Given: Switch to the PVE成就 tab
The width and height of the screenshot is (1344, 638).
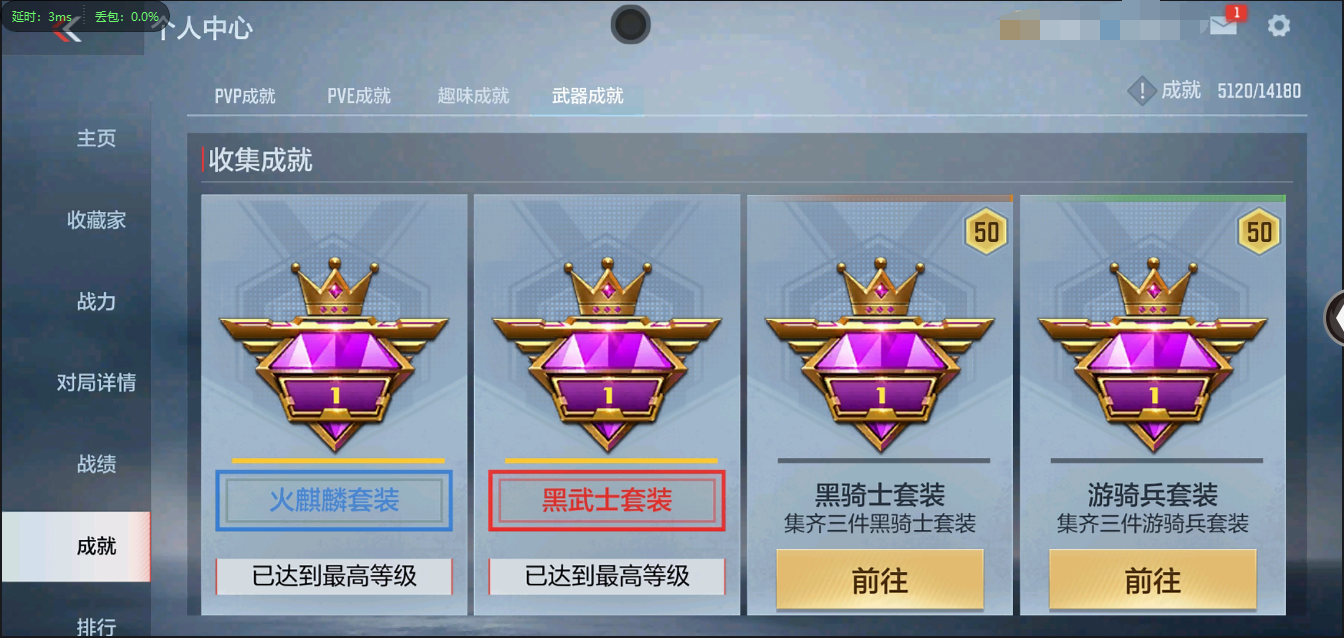Looking at the screenshot, I should pyautogui.click(x=359, y=96).
